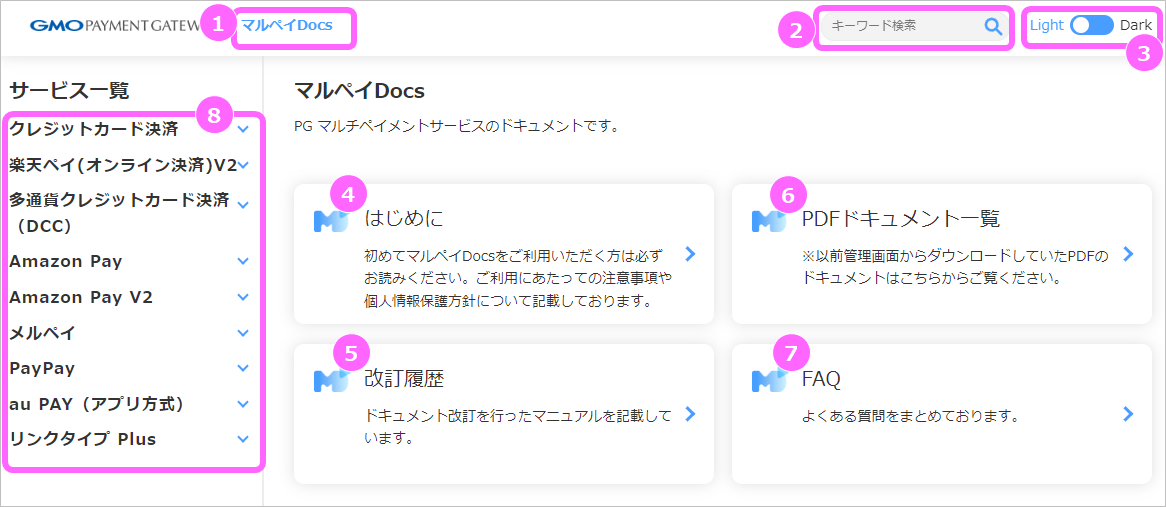1166x507 pixels.
Task: Click the M logo icon beside はじめに
Action: (331, 221)
